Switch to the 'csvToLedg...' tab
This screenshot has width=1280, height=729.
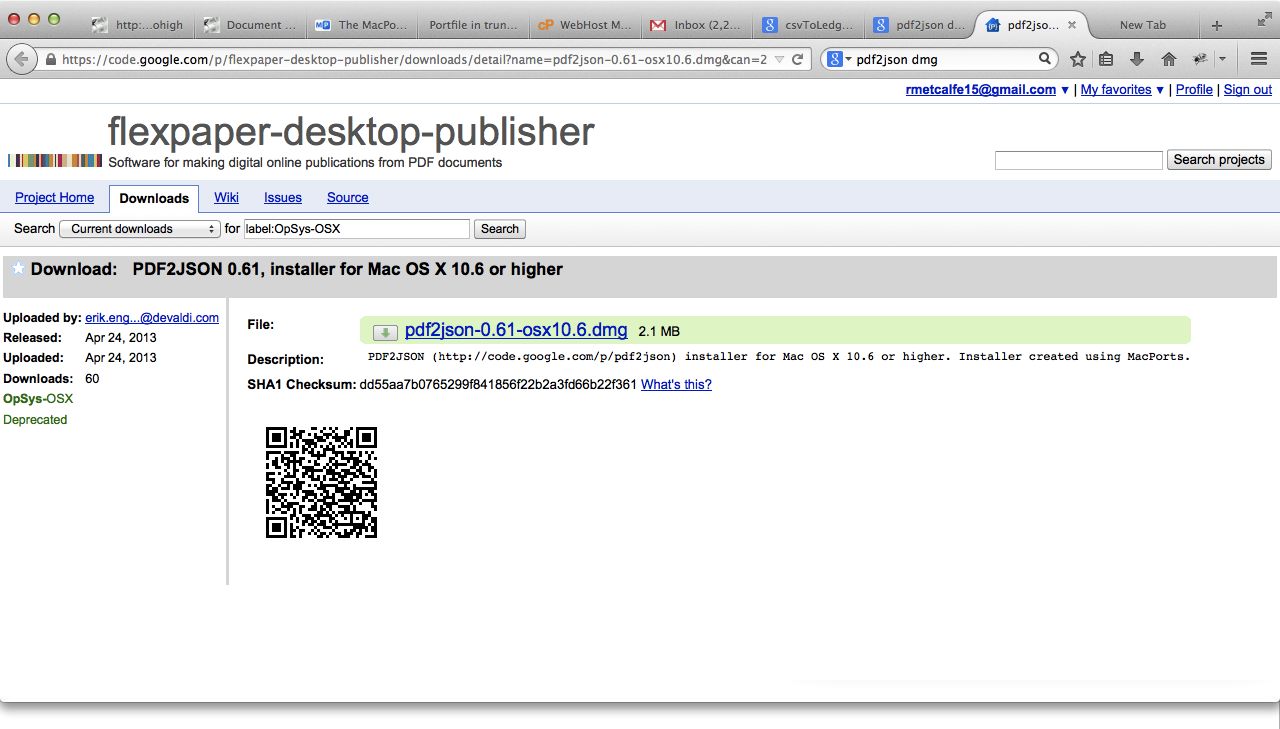pos(808,25)
